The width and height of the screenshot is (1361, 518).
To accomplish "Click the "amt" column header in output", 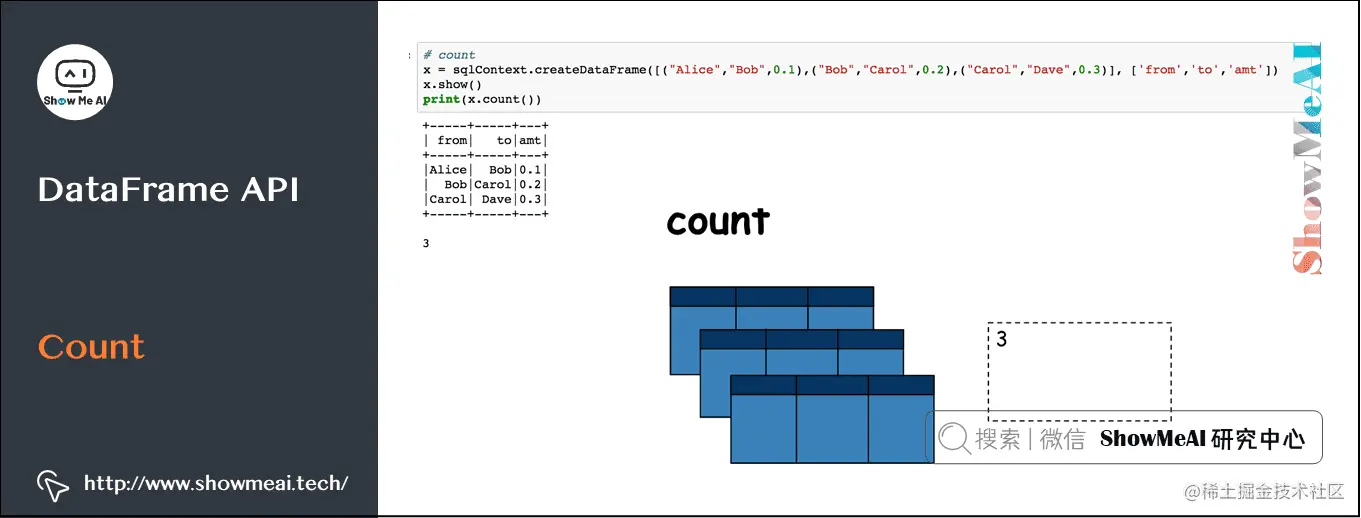I will (x=529, y=141).
